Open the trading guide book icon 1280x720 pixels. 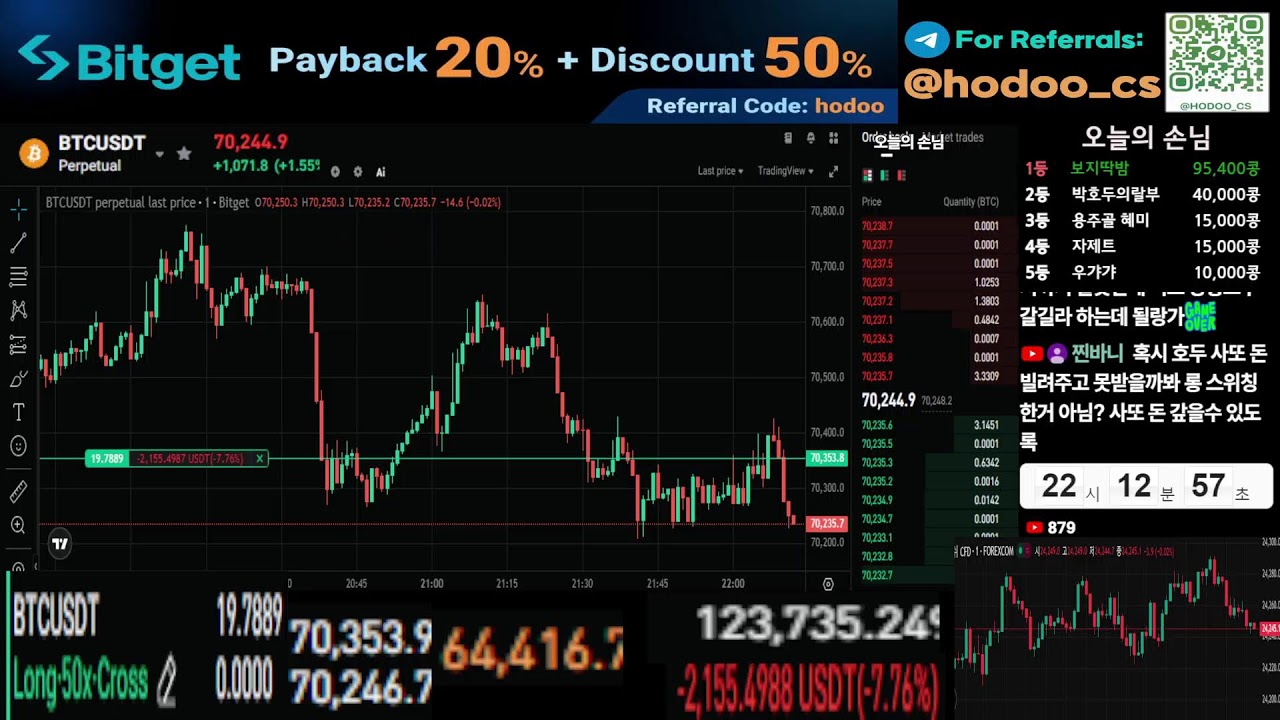pyautogui.click(x=788, y=138)
